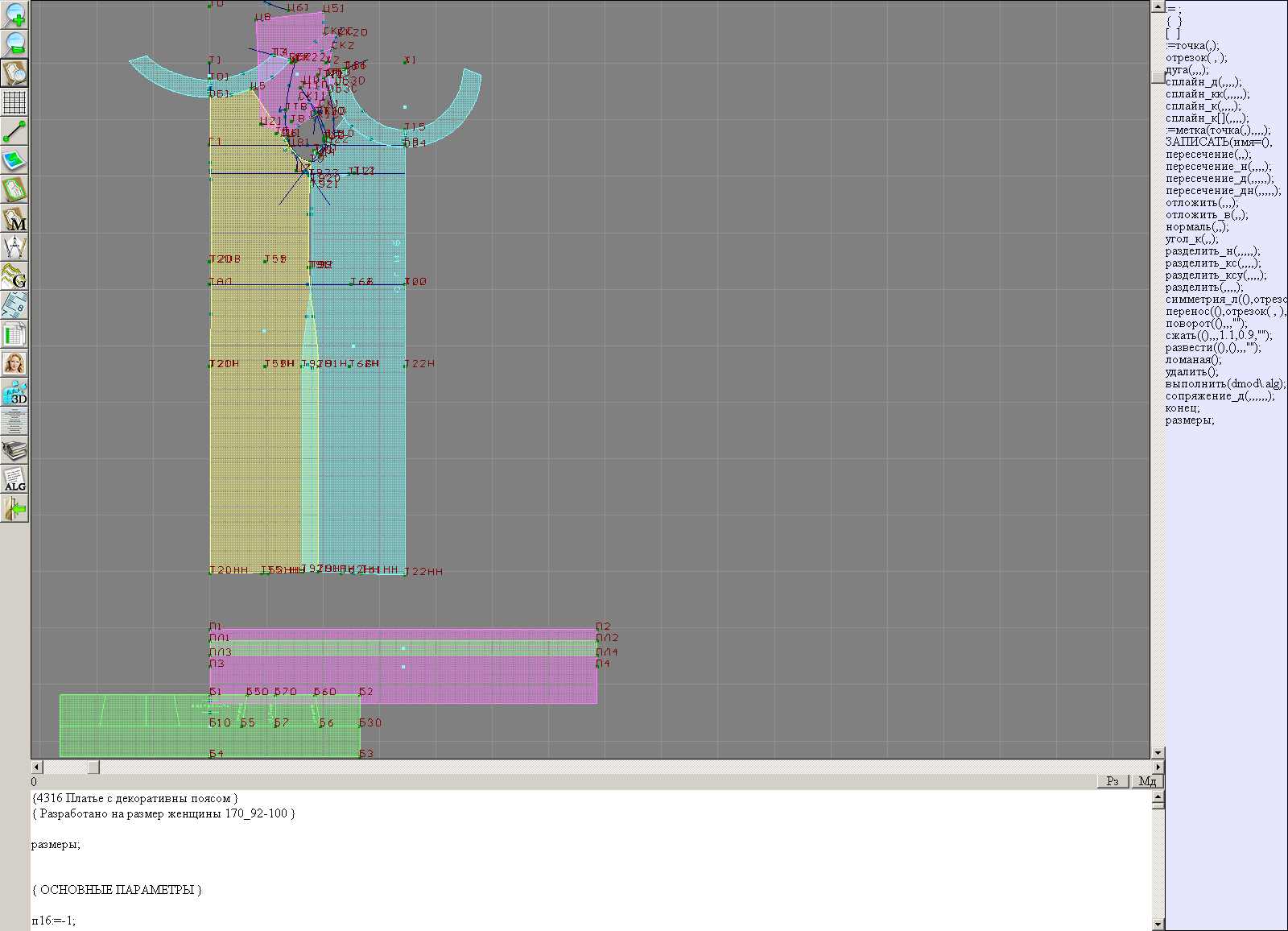This screenshot has width=1288, height=931.
Task: Choose 'пересечение(,,);' from the operator list
Action: [1208, 155]
